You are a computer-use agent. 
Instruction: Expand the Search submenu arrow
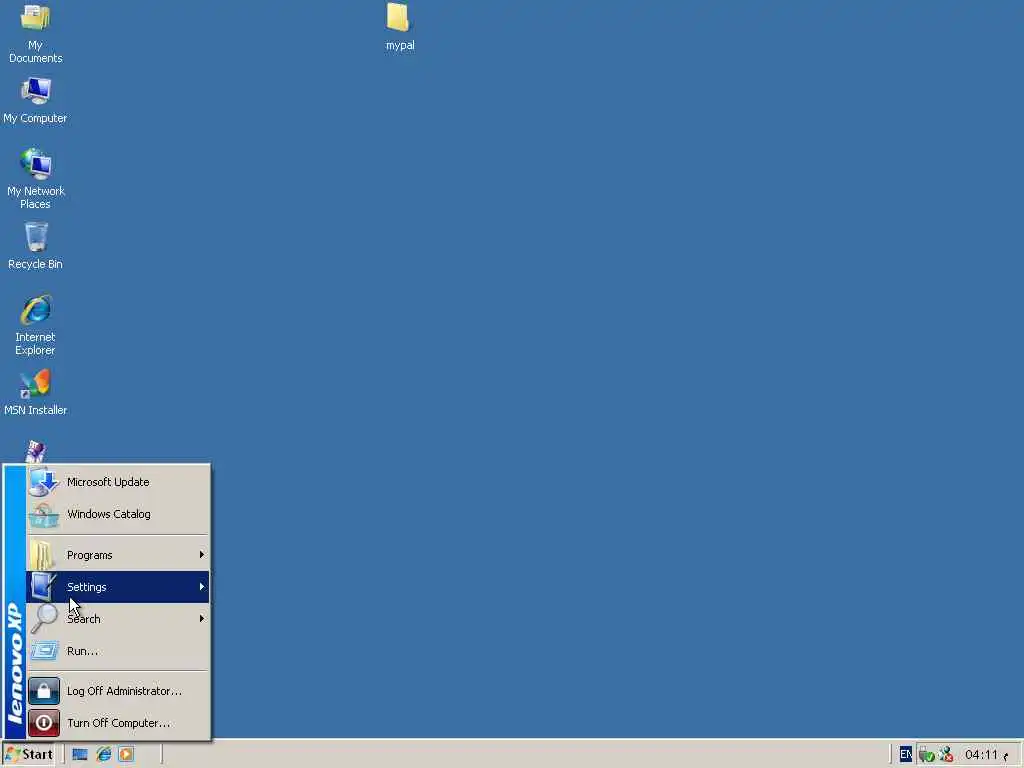[202, 618]
